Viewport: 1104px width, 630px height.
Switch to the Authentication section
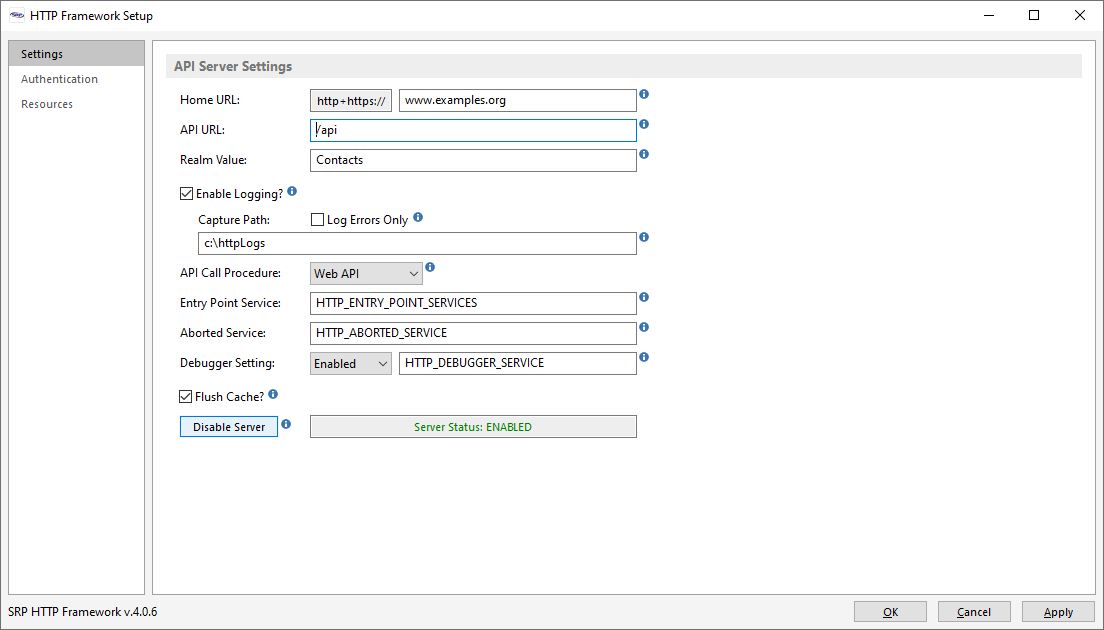[60, 79]
